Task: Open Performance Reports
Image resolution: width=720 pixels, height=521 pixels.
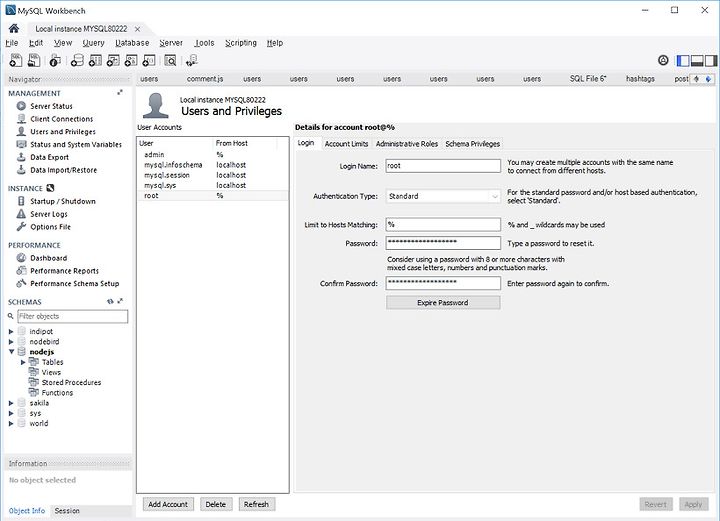Action: [x=64, y=271]
